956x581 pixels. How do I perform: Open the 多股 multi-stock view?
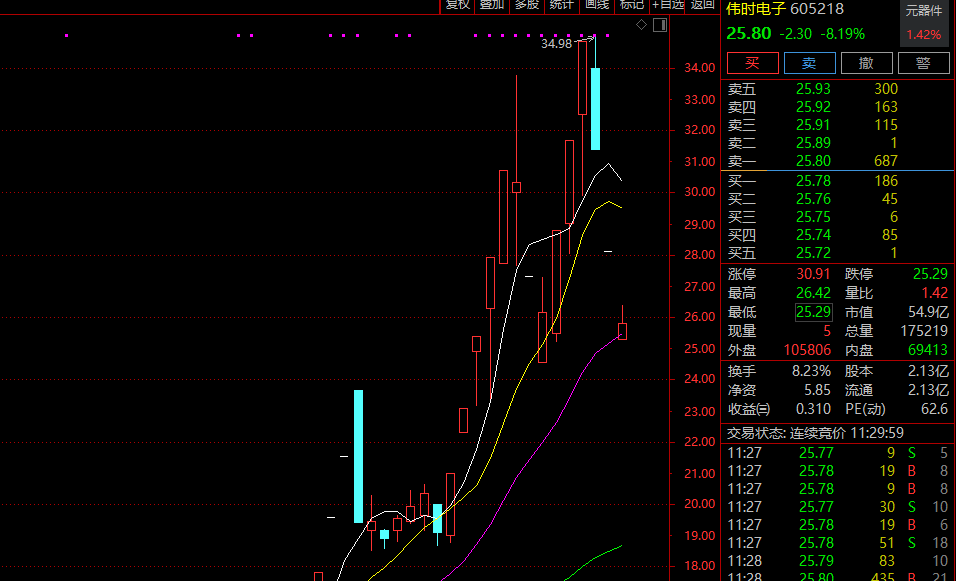(x=527, y=5)
